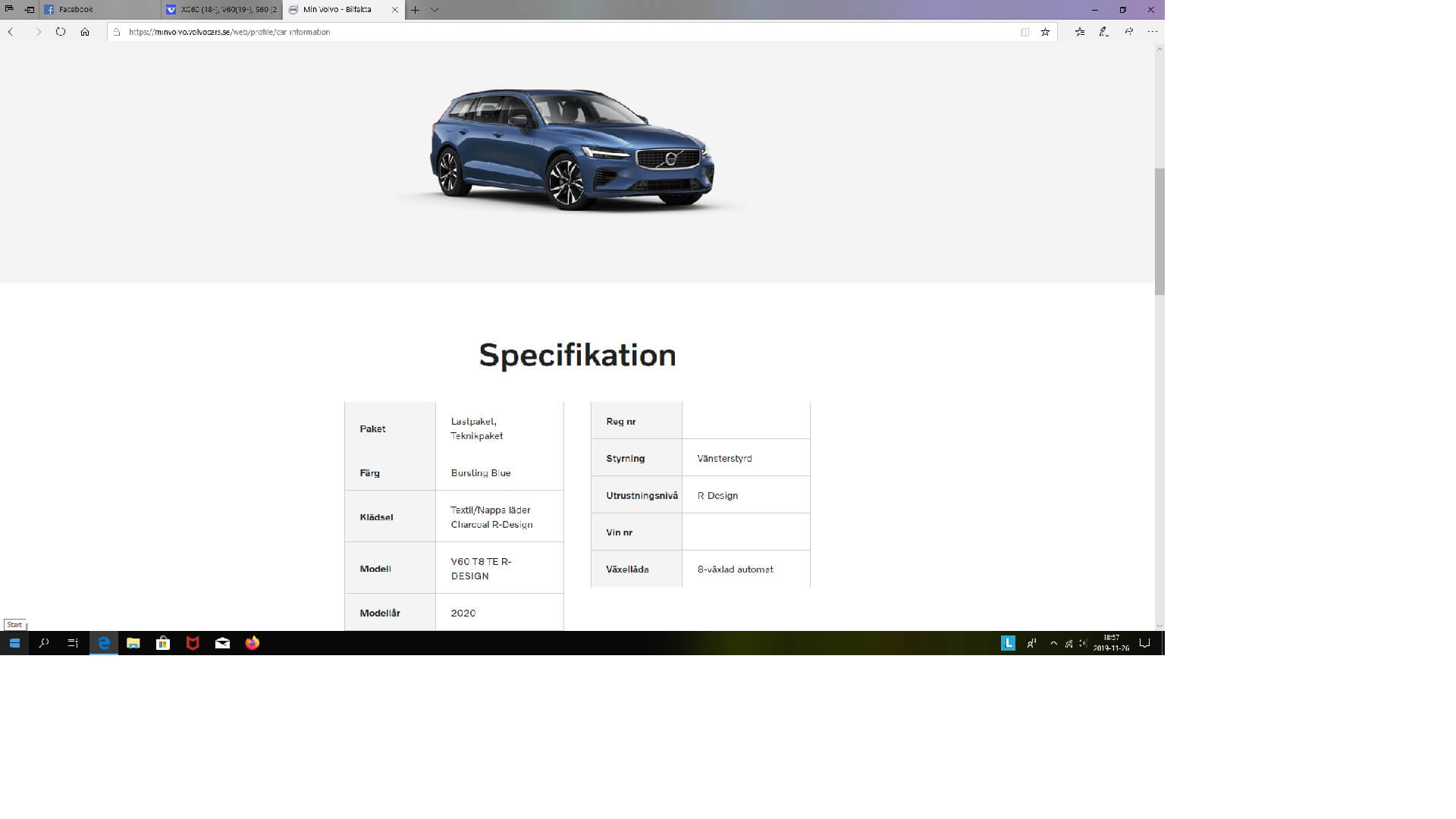
Task: Click blue L tray icon
Action: coord(1008,643)
